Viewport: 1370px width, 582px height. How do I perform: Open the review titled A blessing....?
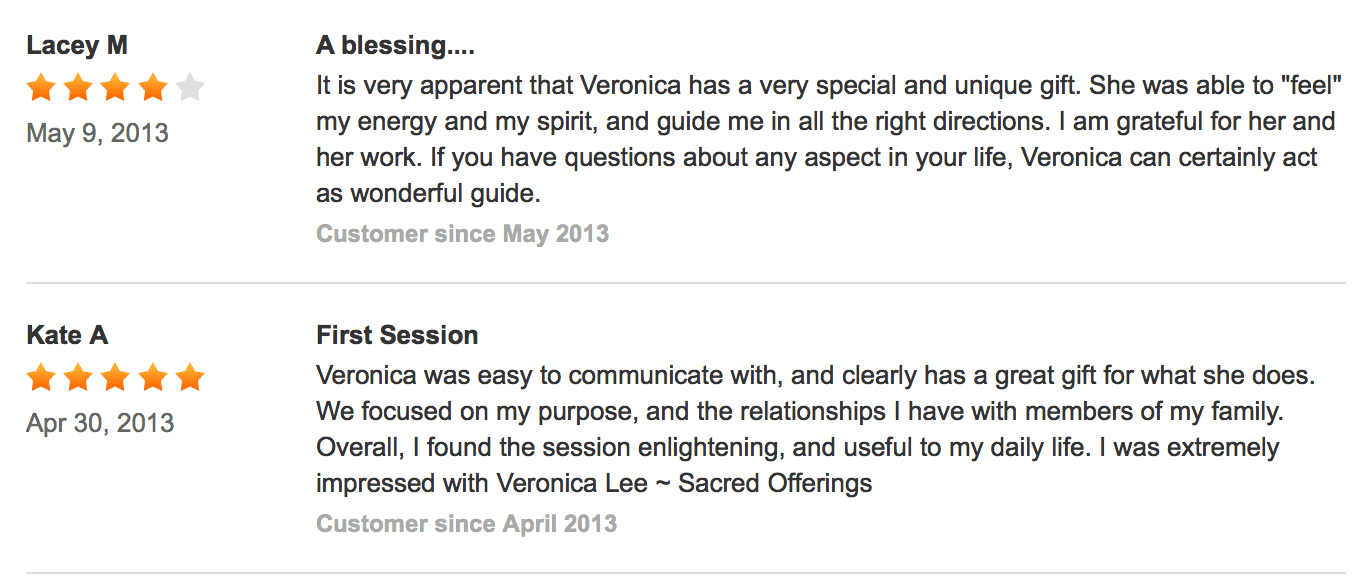tap(395, 45)
